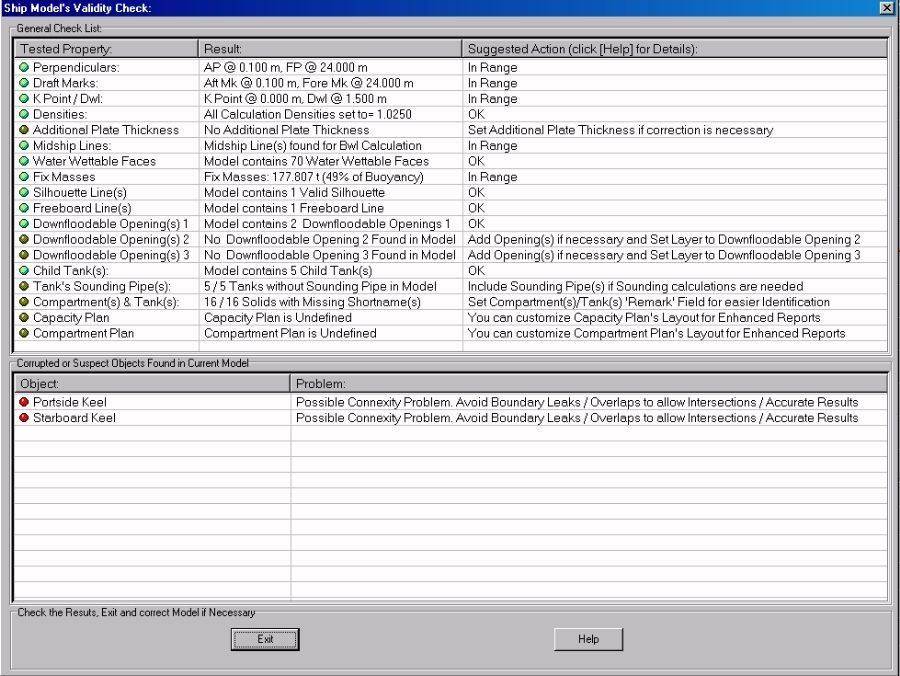Open Help for check details
Screen dimensions: 900x676
click(588, 639)
